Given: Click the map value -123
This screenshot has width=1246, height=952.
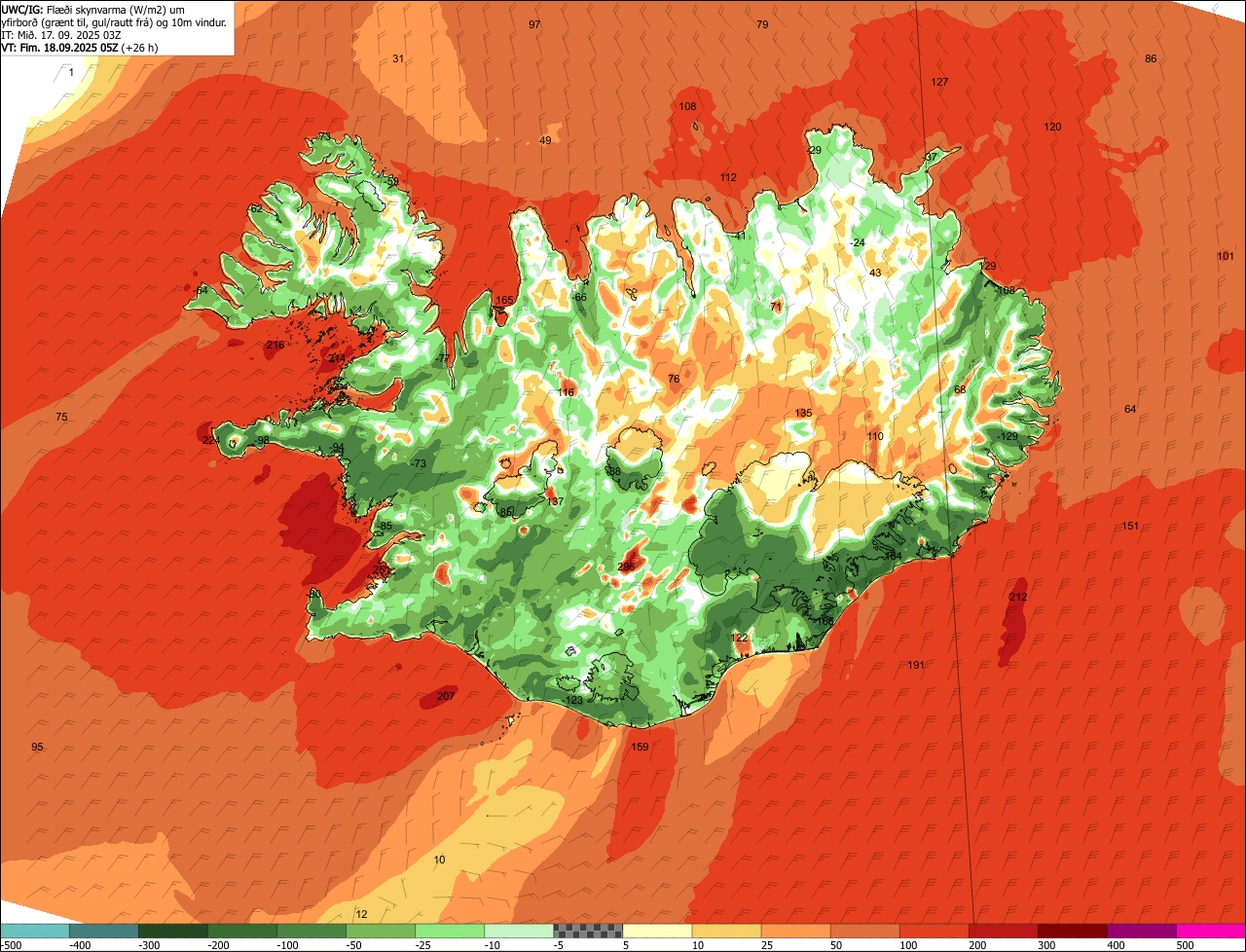Looking at the screenshot, I should point(573,700).
